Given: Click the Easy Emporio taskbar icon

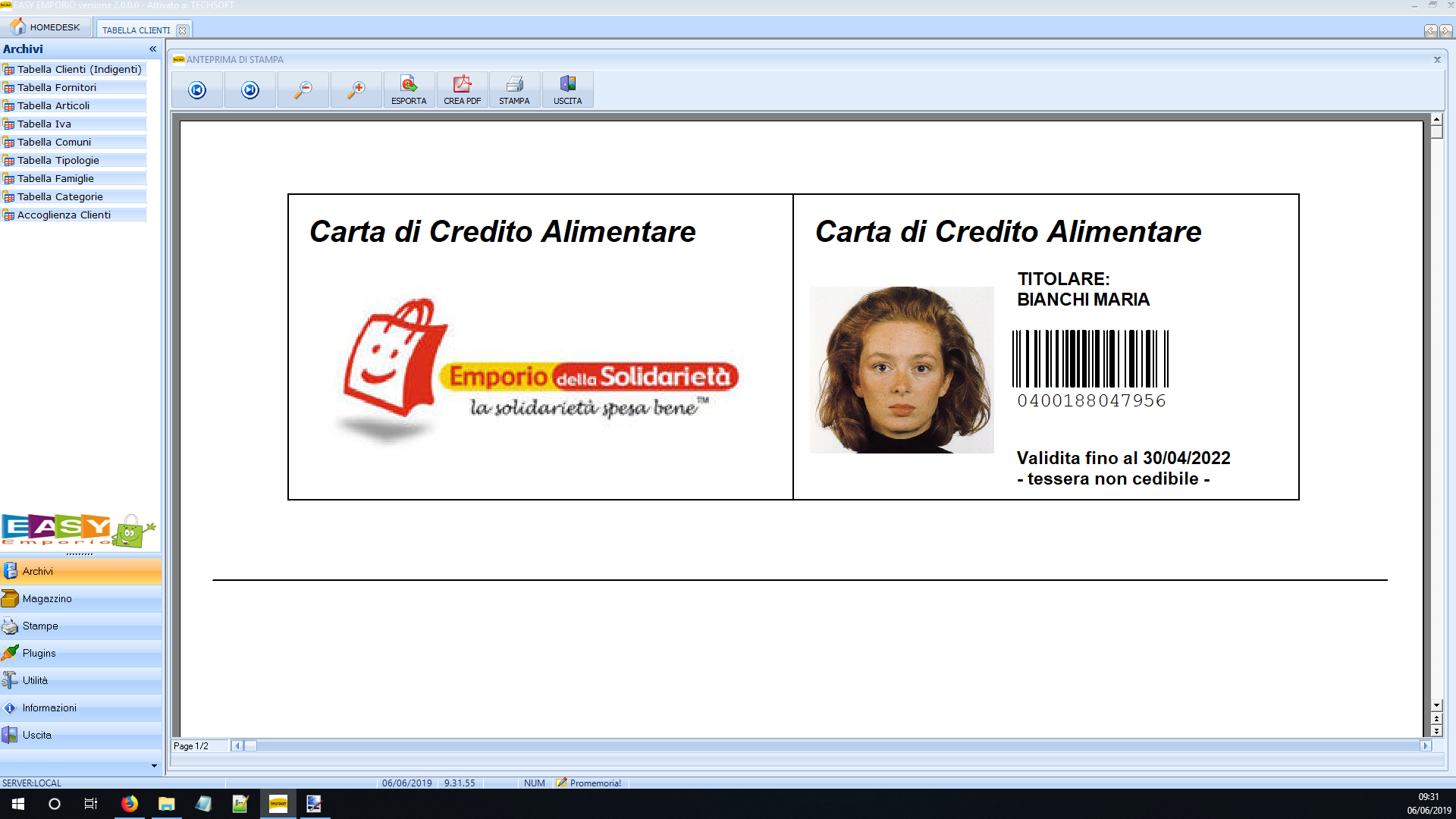Looking at the screenshot, I should 278,804.
